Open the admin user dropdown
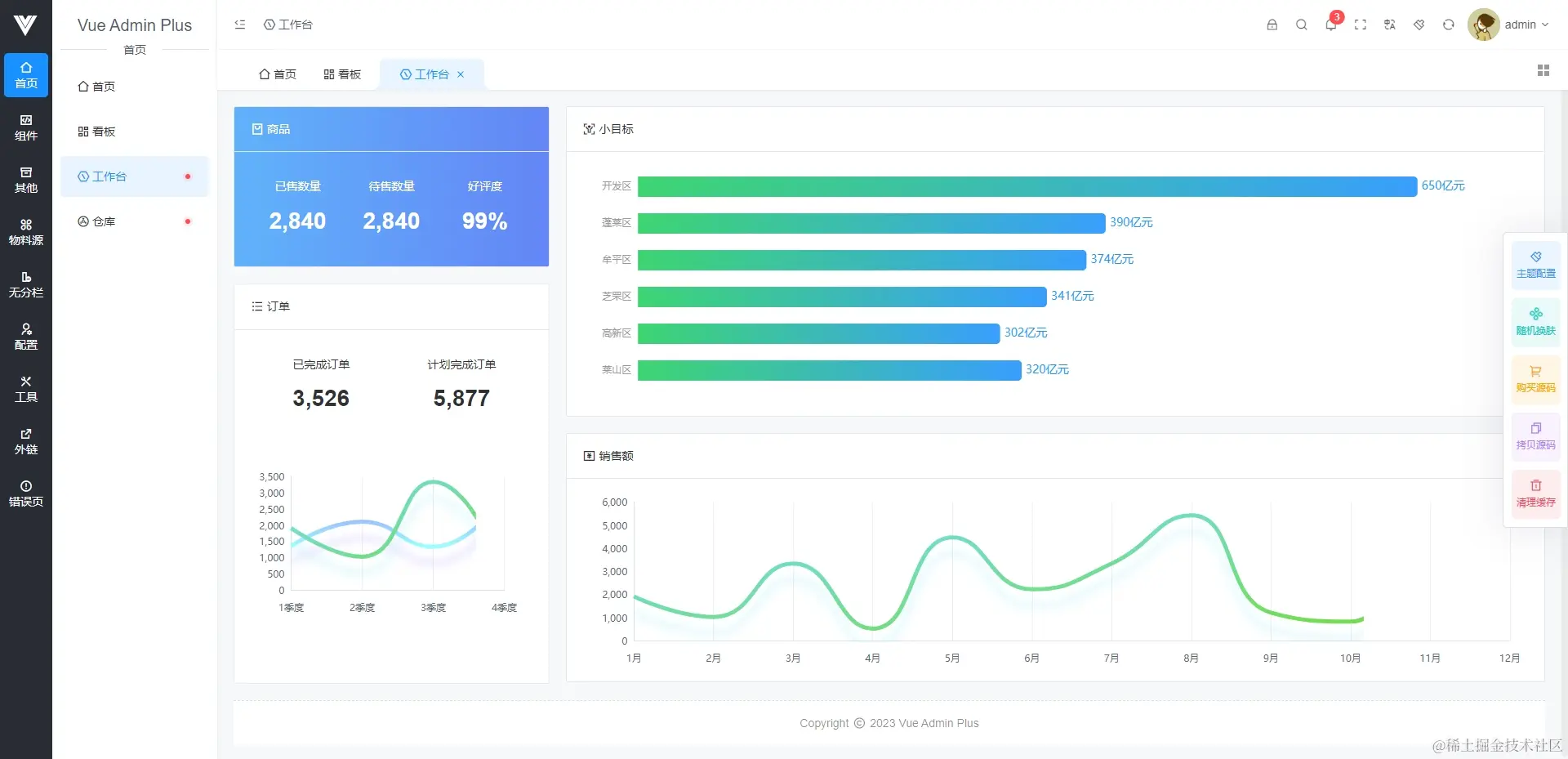The height and width of the screenshot is (759, 1568). click(x=1526, y=25)
